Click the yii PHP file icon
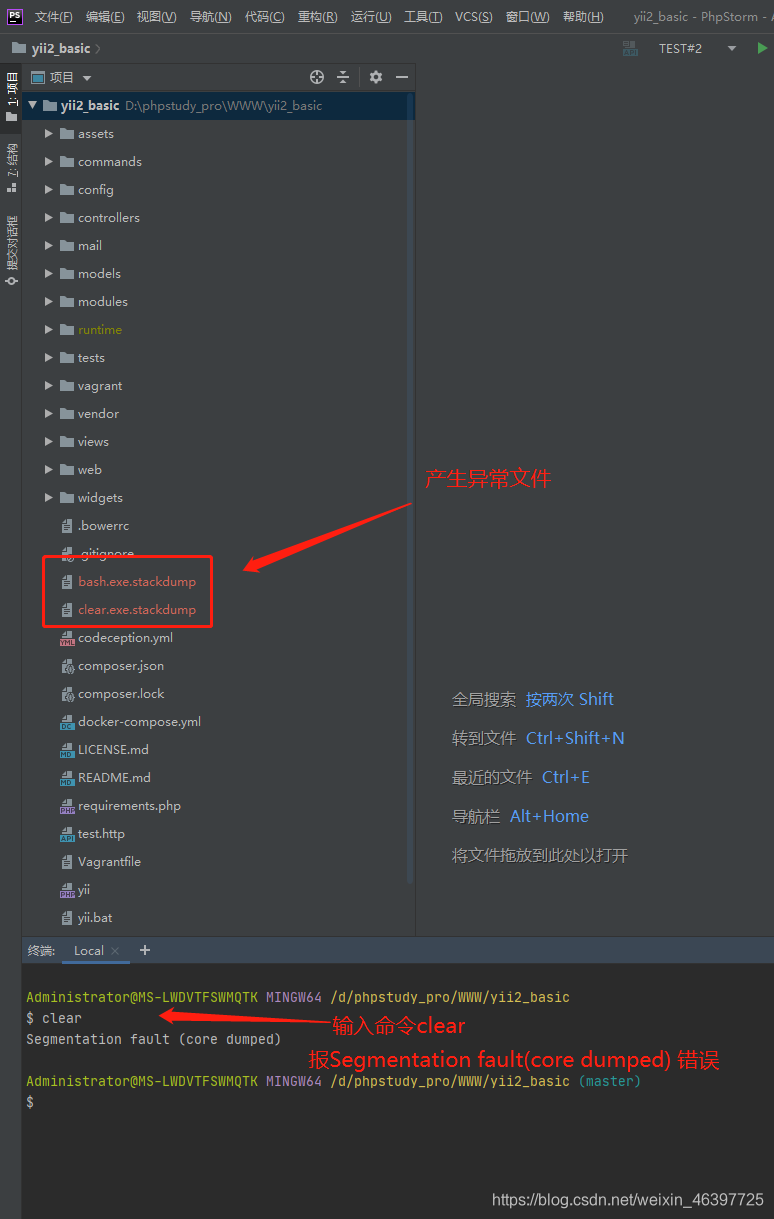The image size is (774, 1219). click(67, 890)
